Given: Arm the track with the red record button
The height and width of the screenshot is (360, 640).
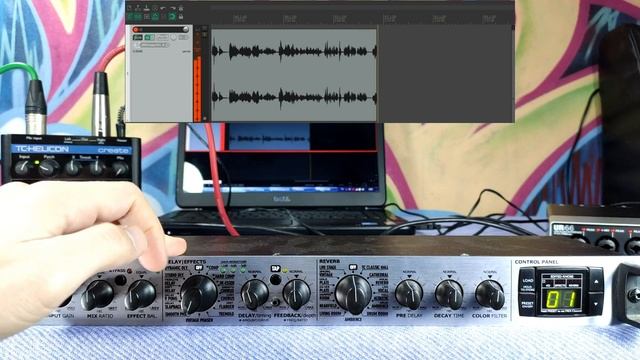Looking at the screenshot, I should click(136, 29).
